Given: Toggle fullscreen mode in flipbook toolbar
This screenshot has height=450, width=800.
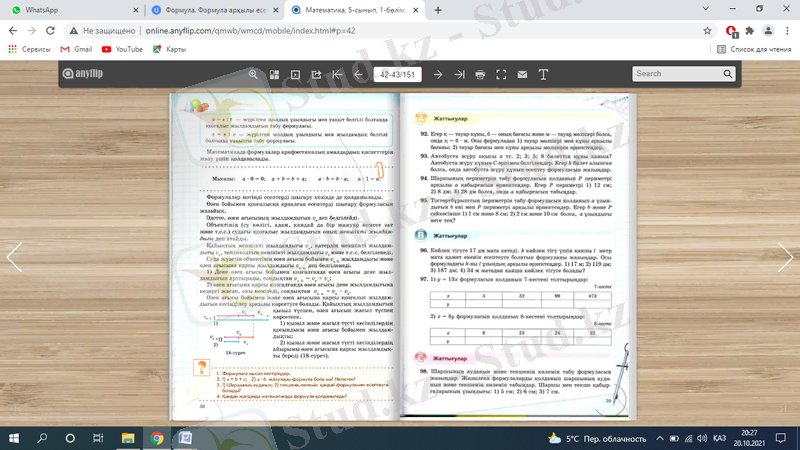Looking at the screenshot, I should pyautogui.click(x=501, y=74).
